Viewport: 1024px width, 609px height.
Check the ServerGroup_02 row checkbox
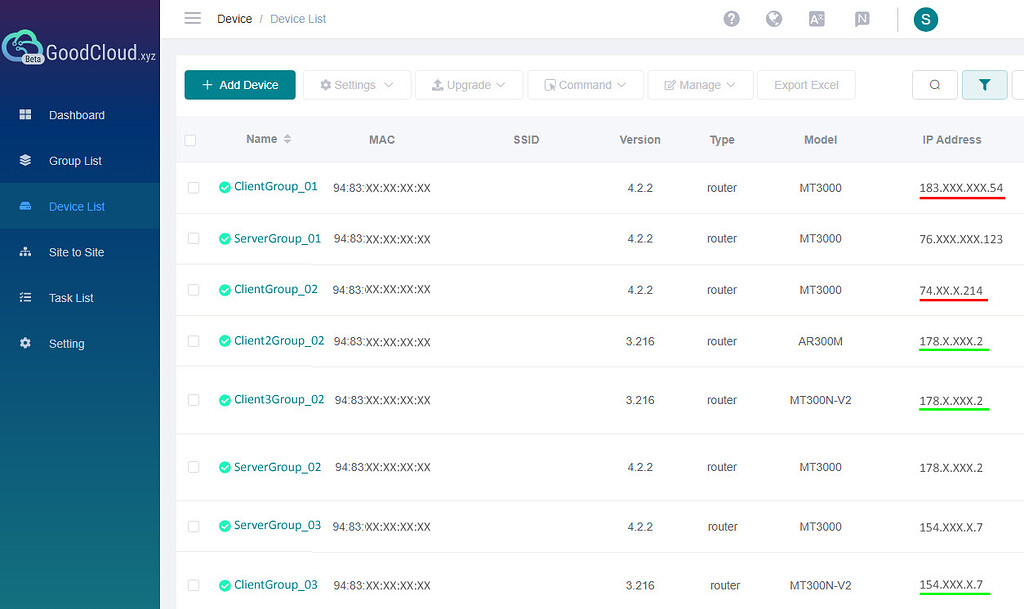click(193, 467)
